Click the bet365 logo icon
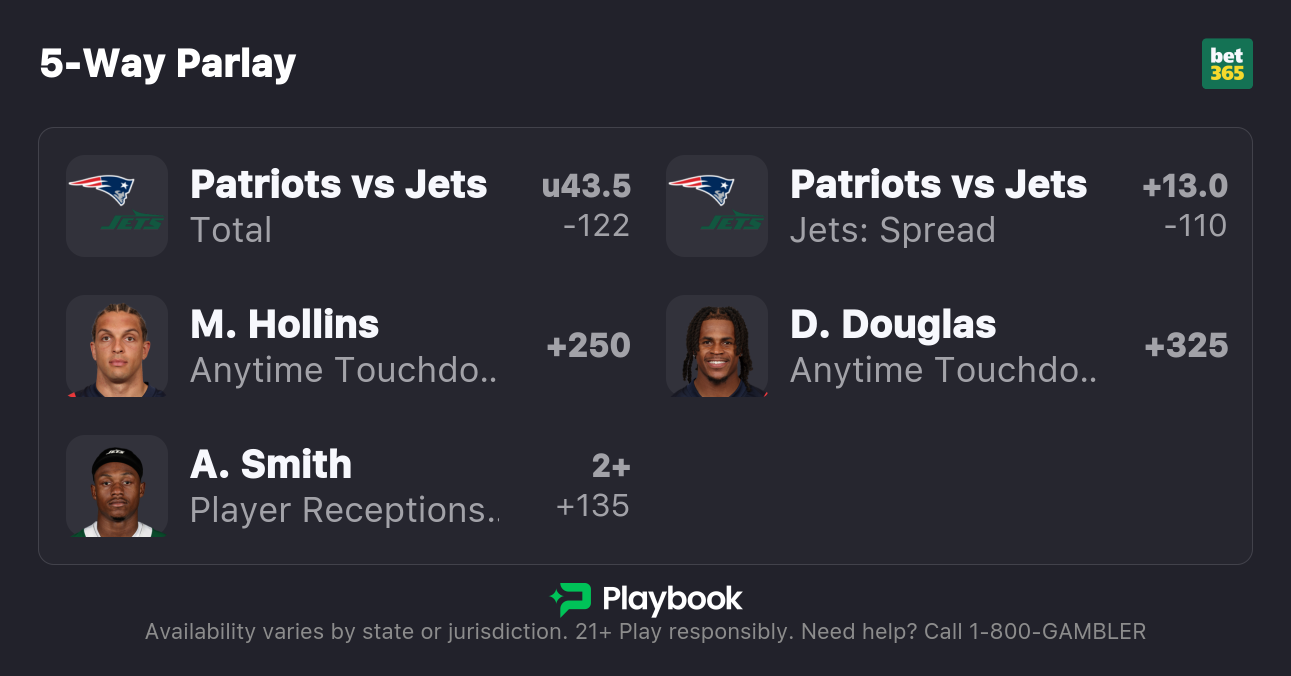Image resolution: width=1291 pixels, height=676 pixels. click(x=1227, y=64)
